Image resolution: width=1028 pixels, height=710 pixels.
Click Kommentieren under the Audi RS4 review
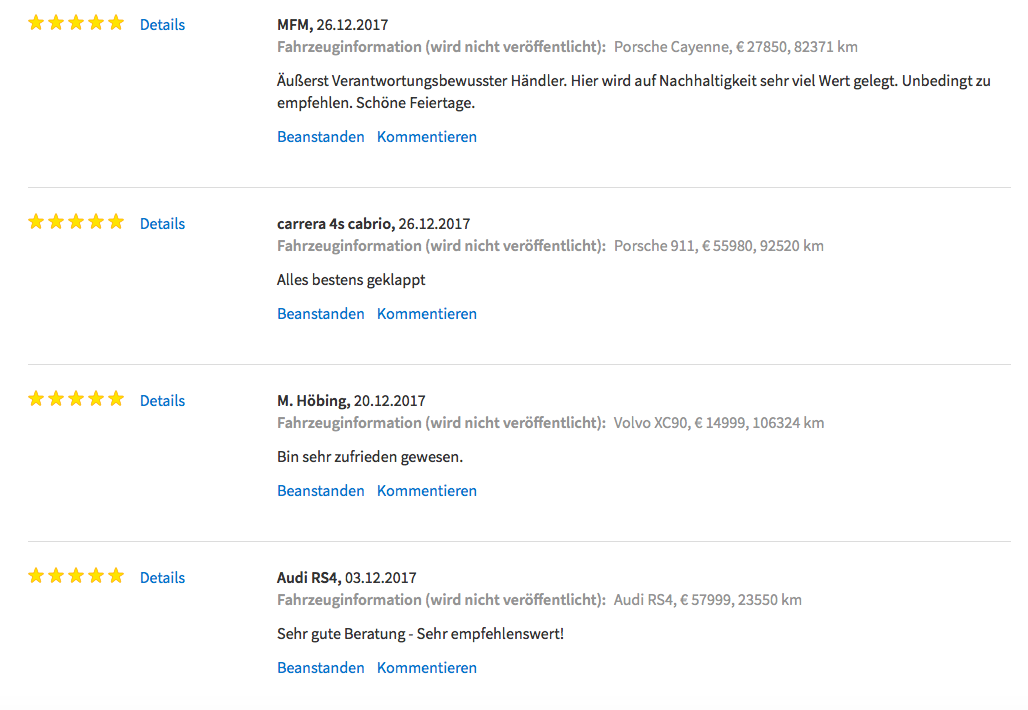(x=427, y=668)
